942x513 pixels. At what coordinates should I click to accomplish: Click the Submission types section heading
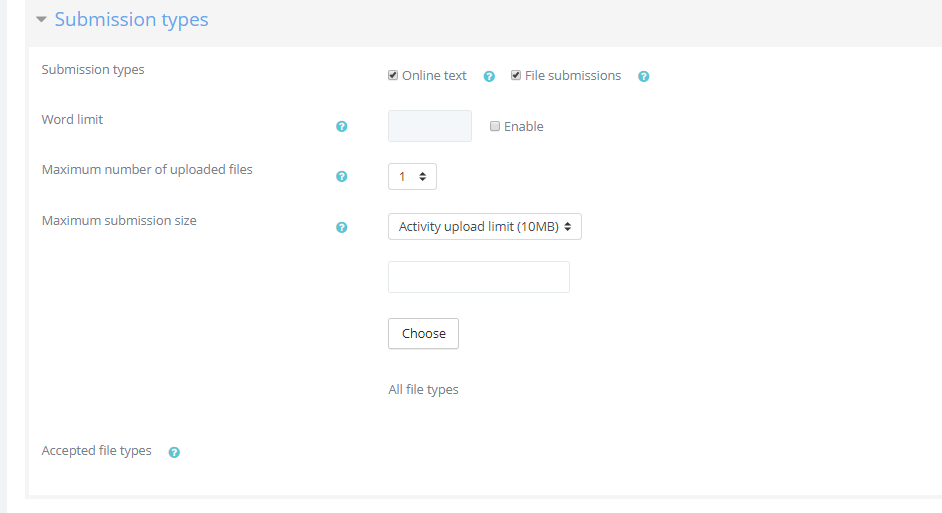pyautogui.click(x=131, y=20)
